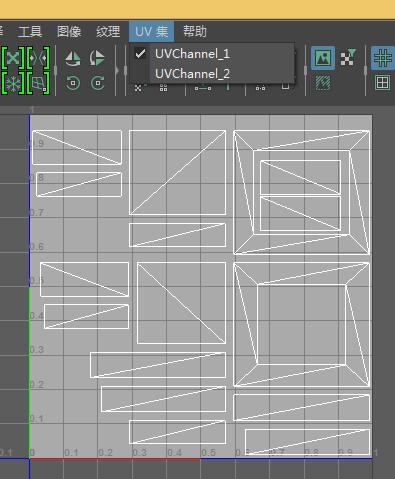Click the four-pane pixel snap icon
Screen dimensions: 395x479
[x=382, y=83]
